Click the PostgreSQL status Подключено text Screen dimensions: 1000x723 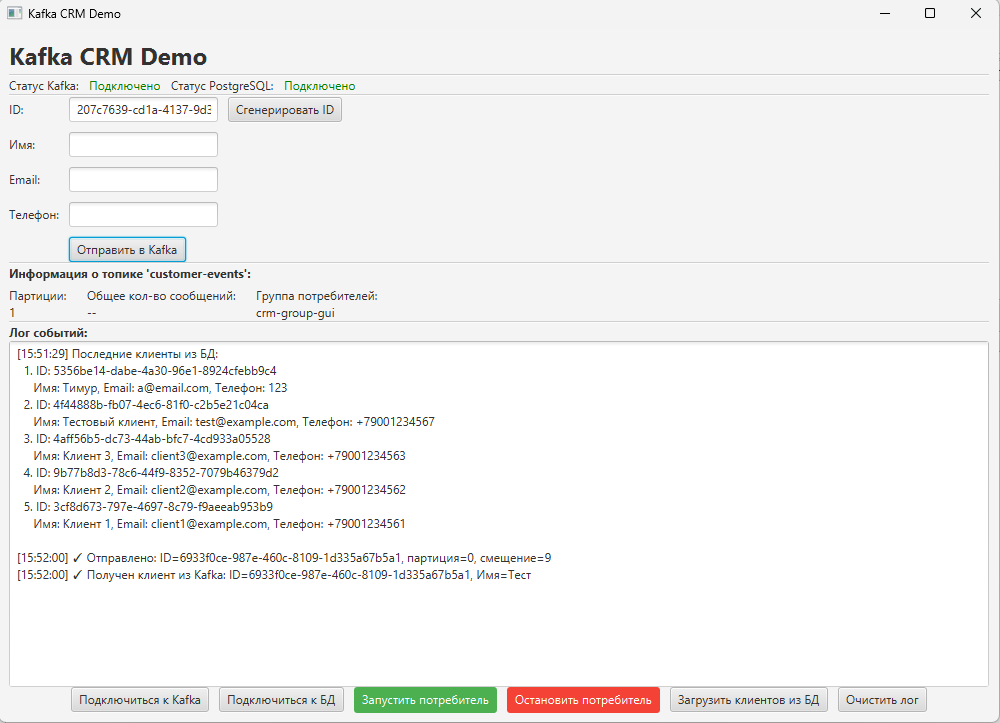[x=319, y=86]
